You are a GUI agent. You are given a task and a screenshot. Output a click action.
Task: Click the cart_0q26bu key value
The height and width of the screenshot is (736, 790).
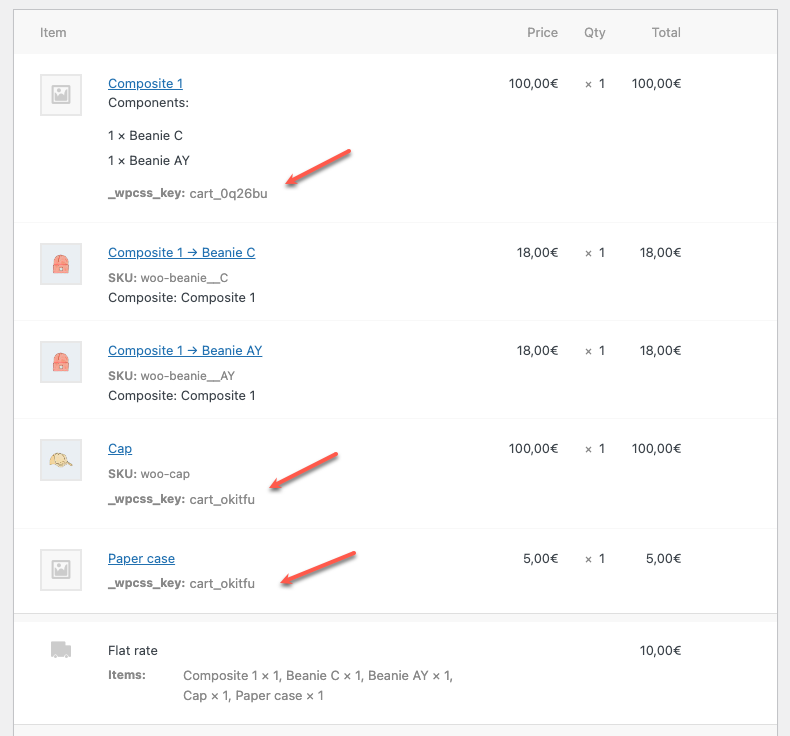click(x=228, y=194)
